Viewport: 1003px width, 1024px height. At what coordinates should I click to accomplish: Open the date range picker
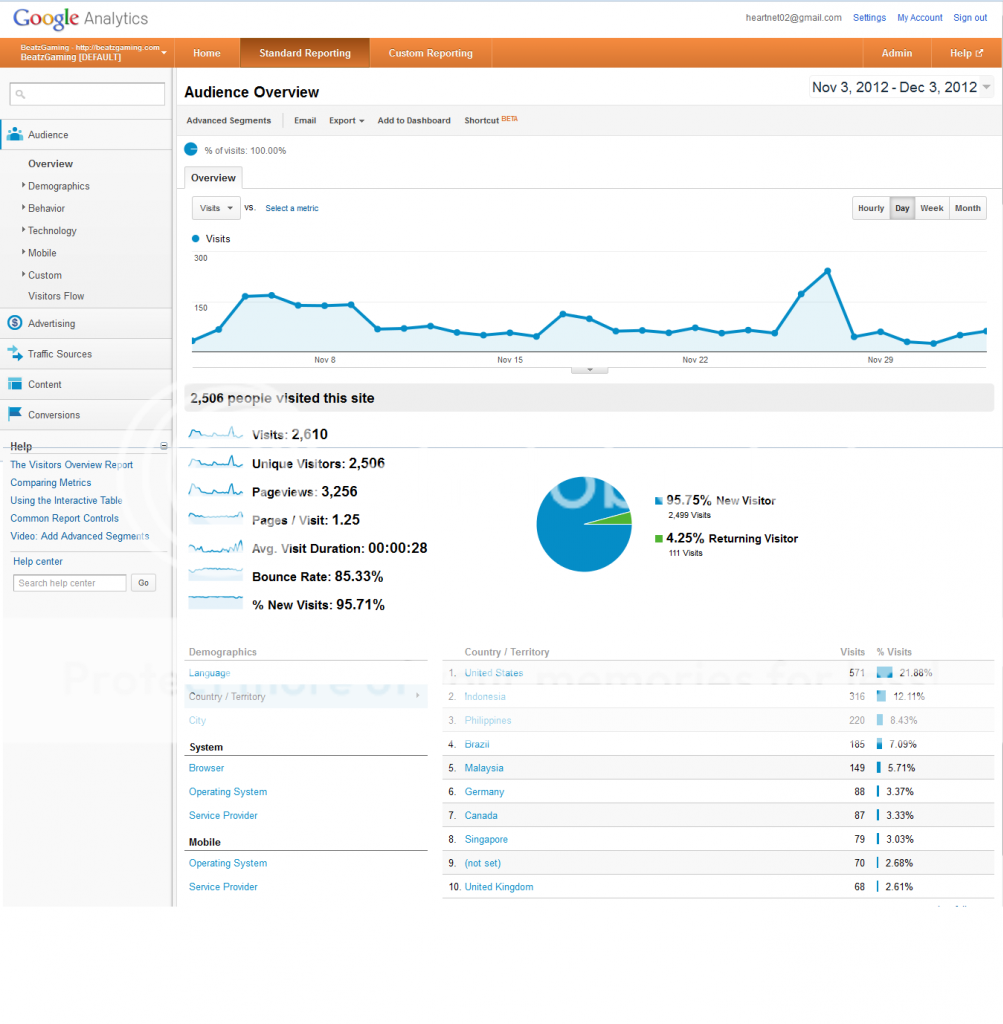901,88
